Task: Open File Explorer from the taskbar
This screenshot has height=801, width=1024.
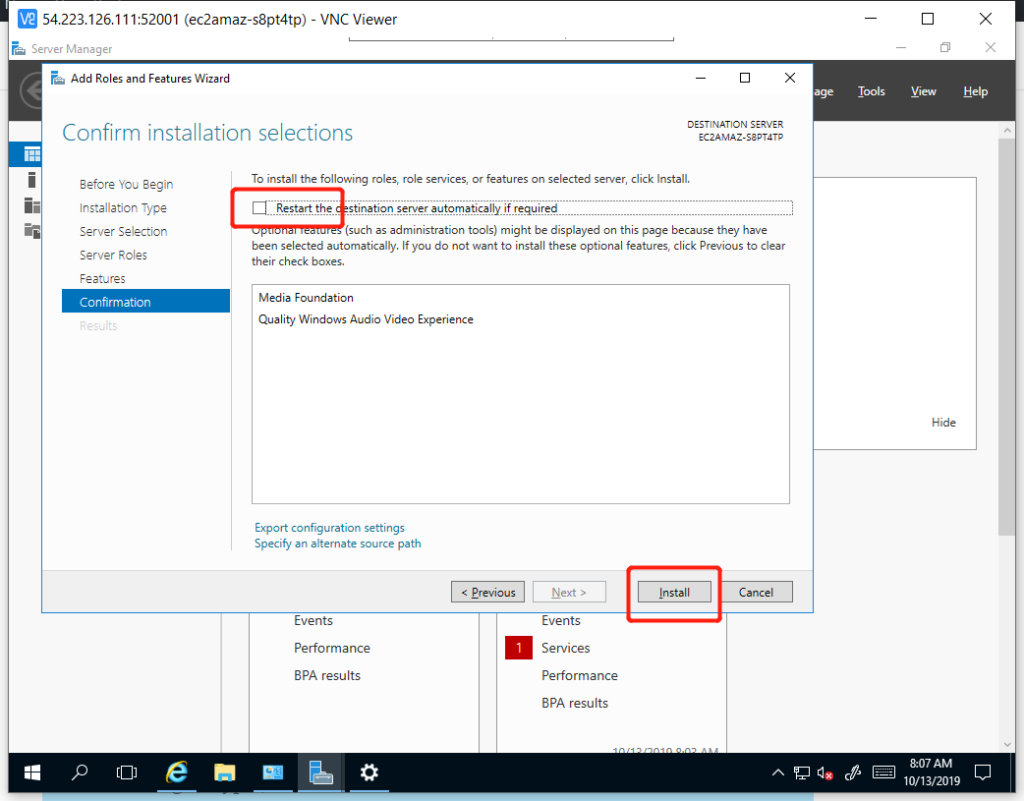Action: pyautogui.click(x=225, y=772)
